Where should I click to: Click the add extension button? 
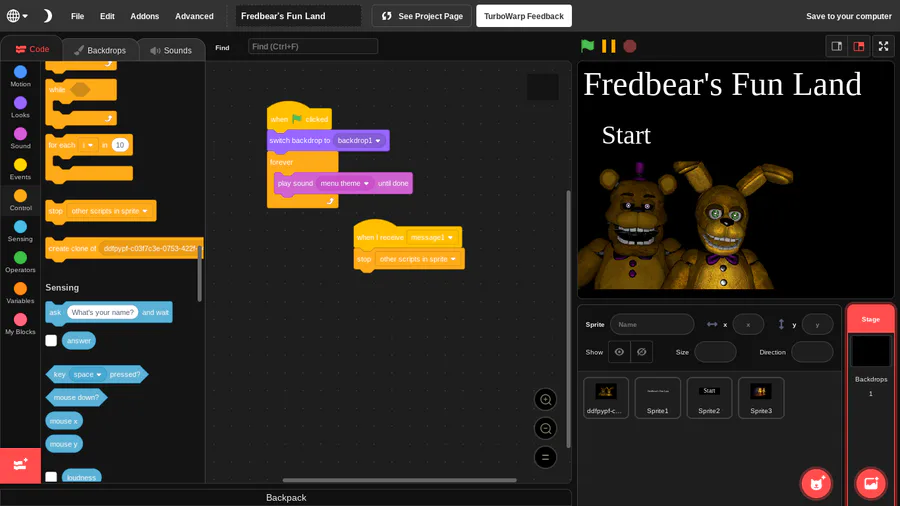click(x=20, y=465)
